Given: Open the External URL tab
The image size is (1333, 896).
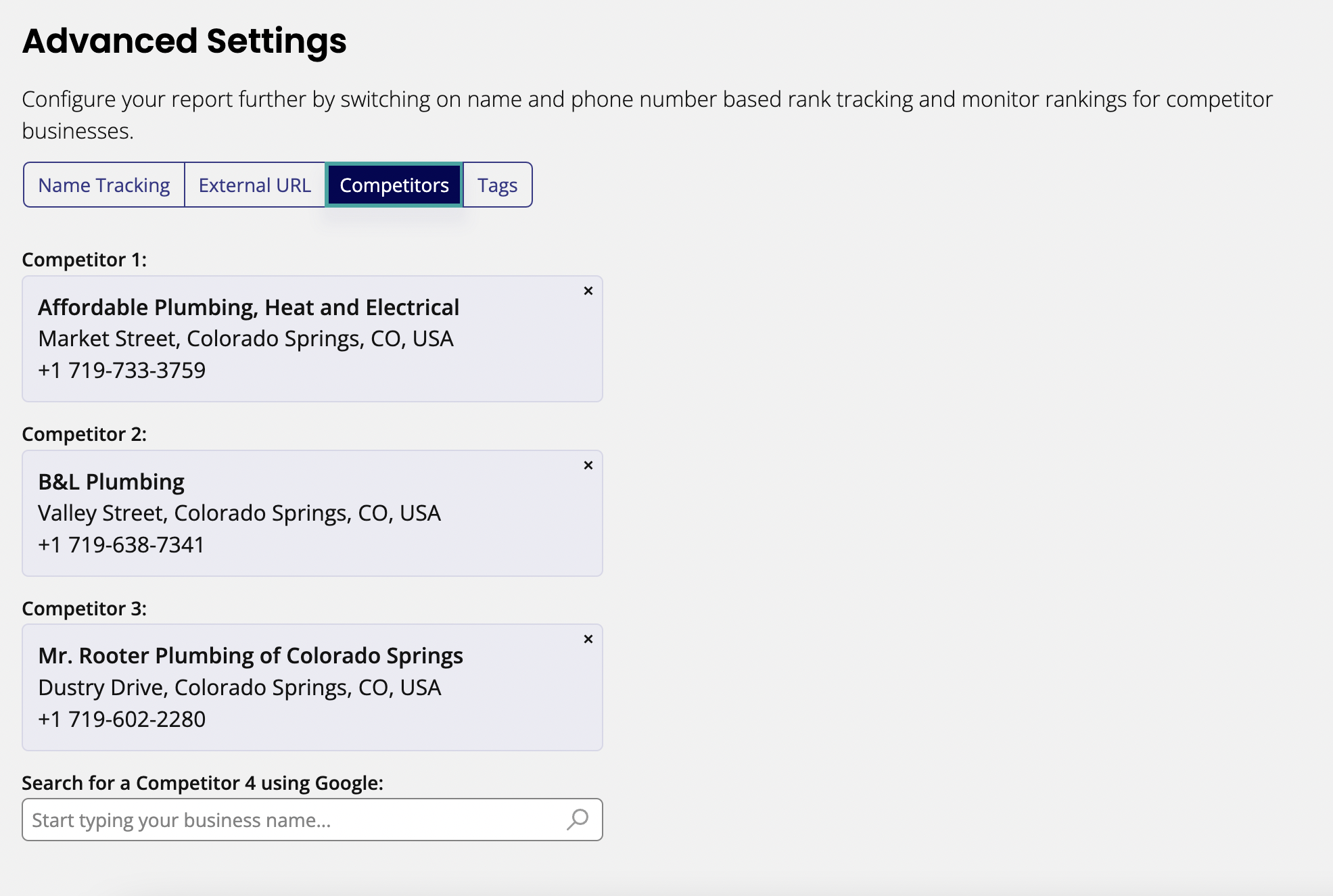Looking at the screenshot, I should [255, 185].
